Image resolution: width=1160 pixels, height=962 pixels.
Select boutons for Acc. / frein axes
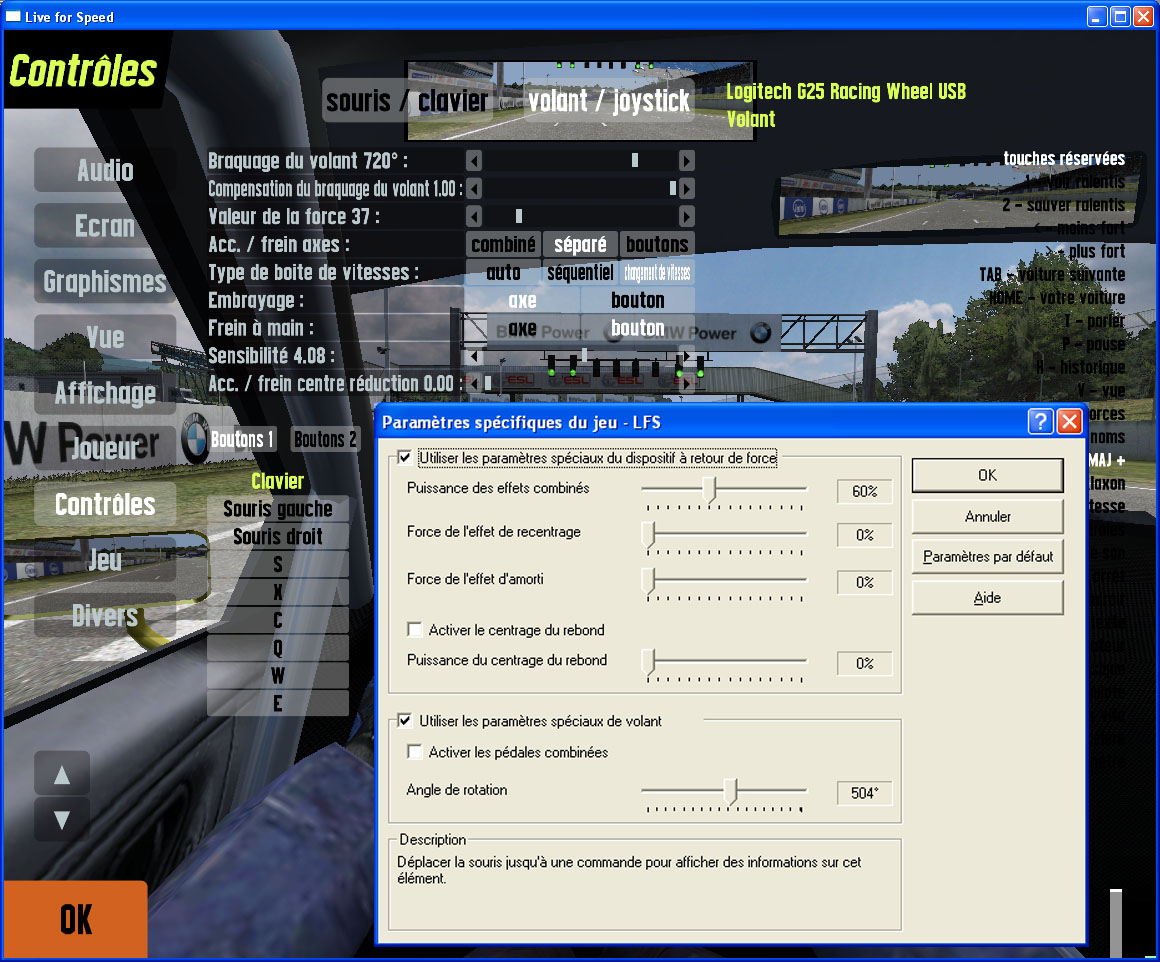pos(657,244)
